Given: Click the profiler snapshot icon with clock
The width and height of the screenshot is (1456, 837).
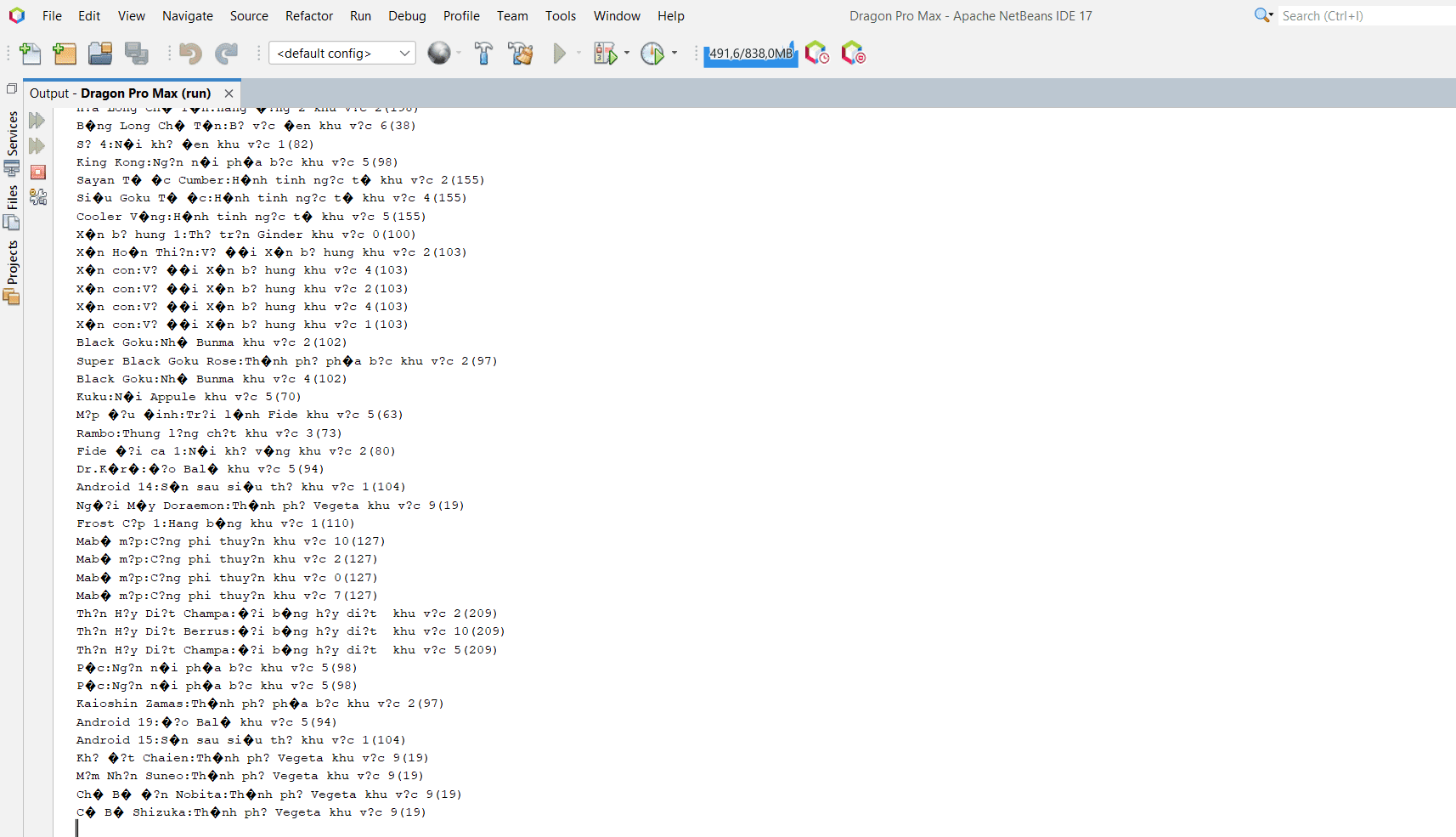Looking at the screenshot, I should 817,54.
